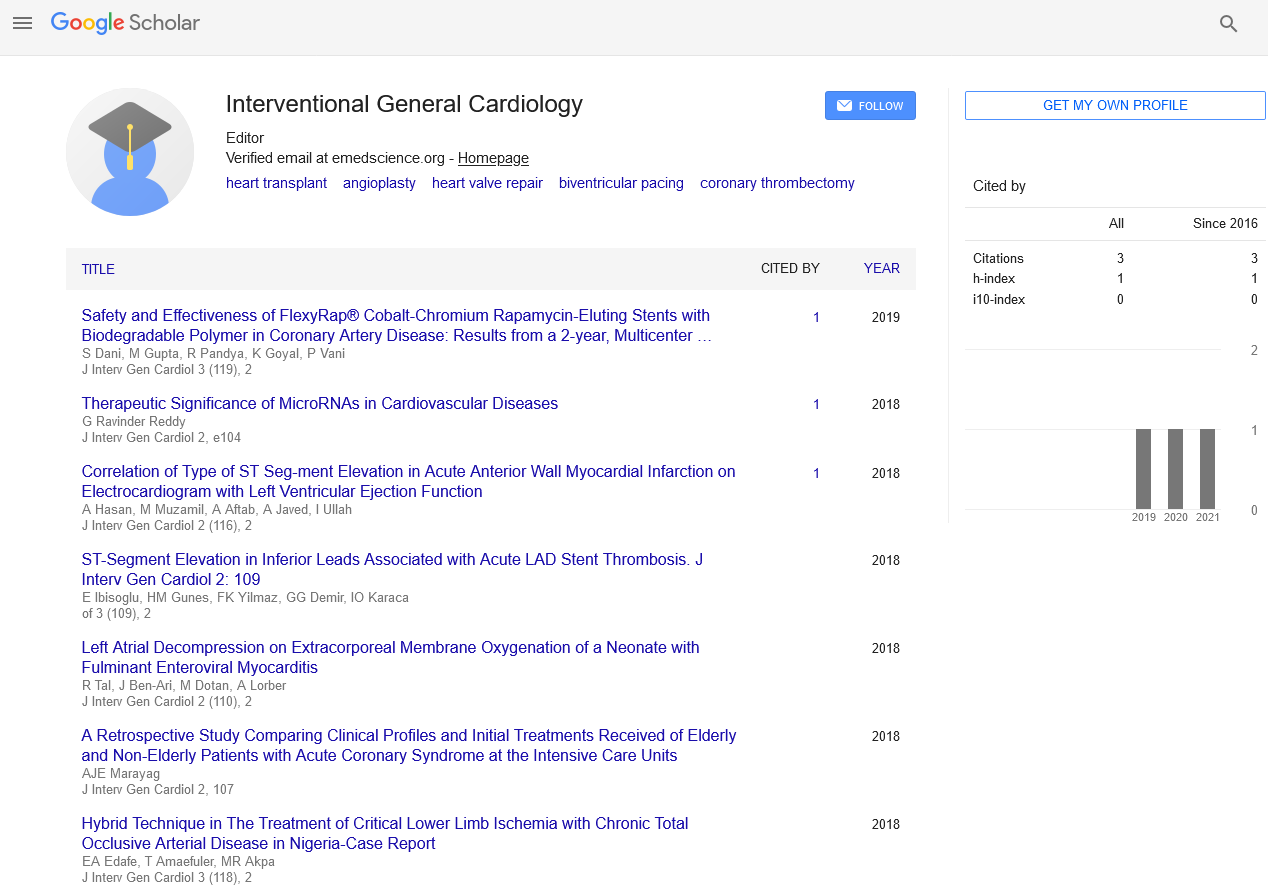This screenshot has width=1268, height=887.
Task: Select the coronary thrombectomy tag
Action: click(x=777, y=183)
